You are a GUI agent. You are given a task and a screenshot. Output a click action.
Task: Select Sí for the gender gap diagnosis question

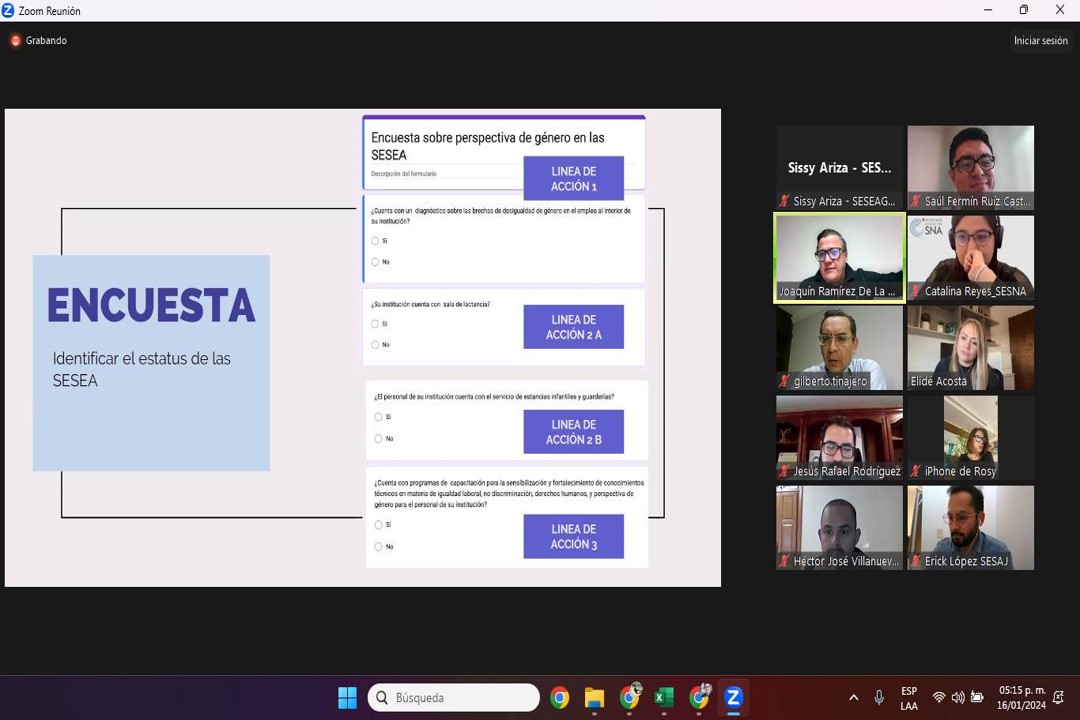pos(376,241)
